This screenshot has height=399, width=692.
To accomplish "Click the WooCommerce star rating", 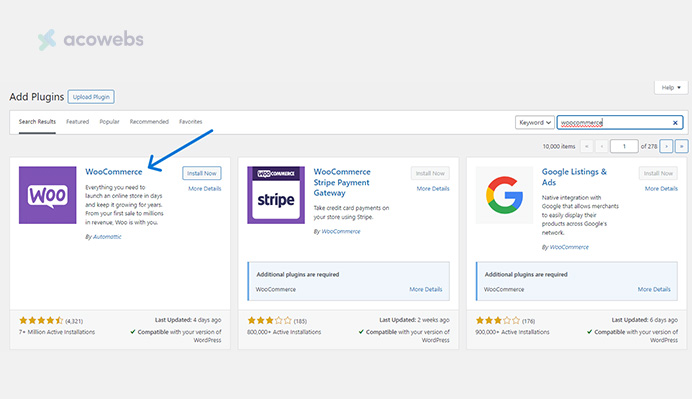I will click(41, 320).
